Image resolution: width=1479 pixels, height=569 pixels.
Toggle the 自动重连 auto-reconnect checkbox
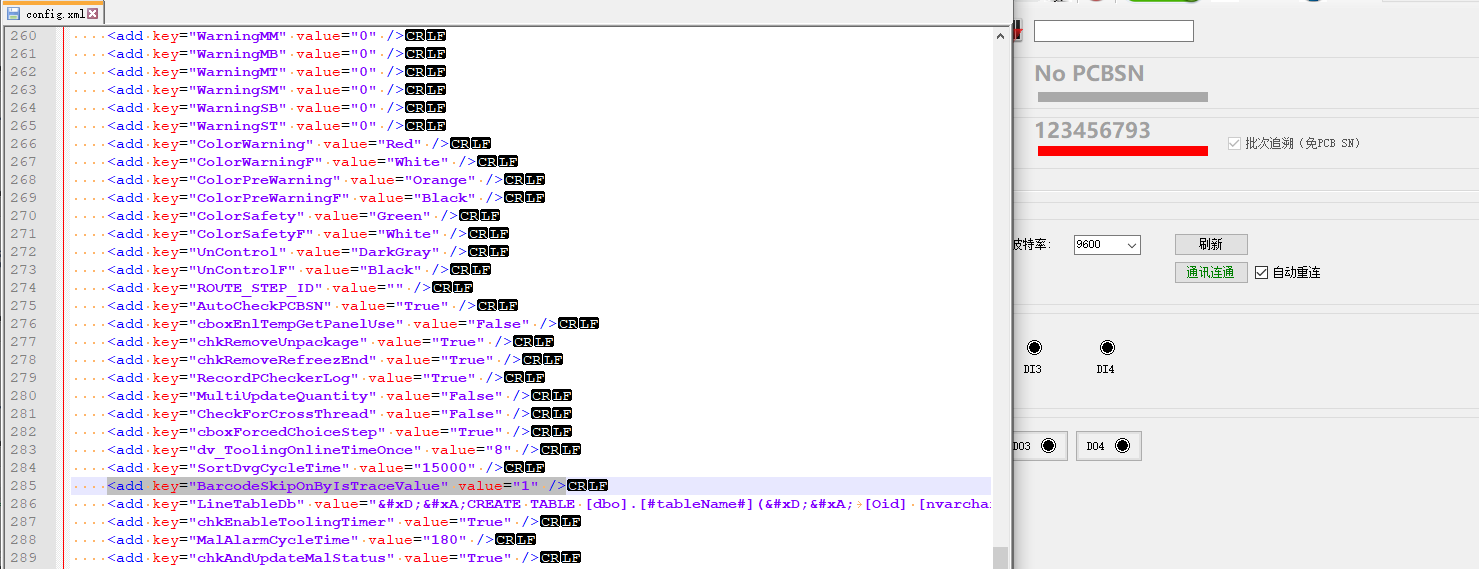[1261, 272]
